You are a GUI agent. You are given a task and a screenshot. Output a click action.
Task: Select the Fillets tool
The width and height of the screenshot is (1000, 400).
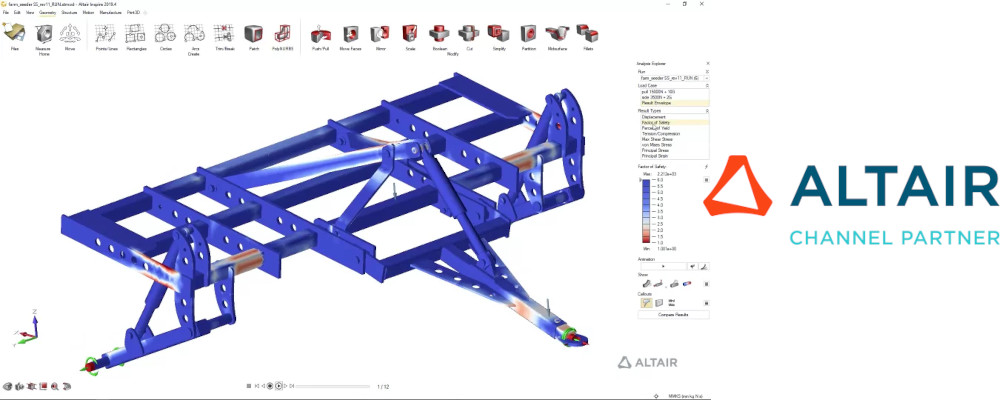(x=587, y=33)
